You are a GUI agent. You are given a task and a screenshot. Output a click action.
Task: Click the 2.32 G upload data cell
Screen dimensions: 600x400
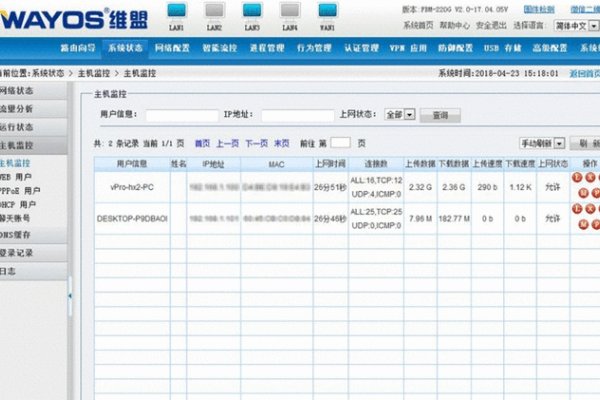coord(420,187)
